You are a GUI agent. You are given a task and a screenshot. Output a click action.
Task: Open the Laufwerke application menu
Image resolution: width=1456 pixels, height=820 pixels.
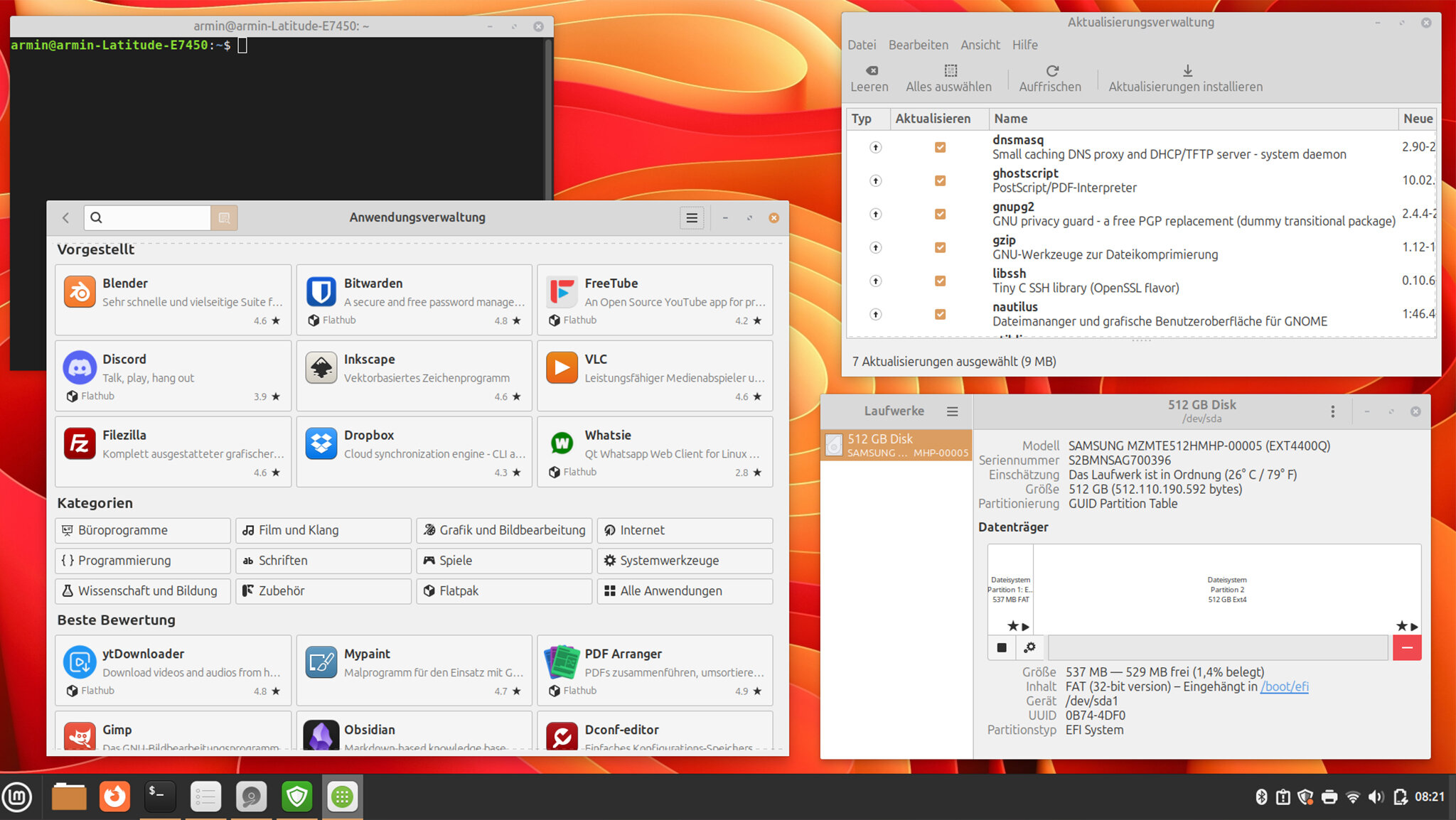coord(952,411)
